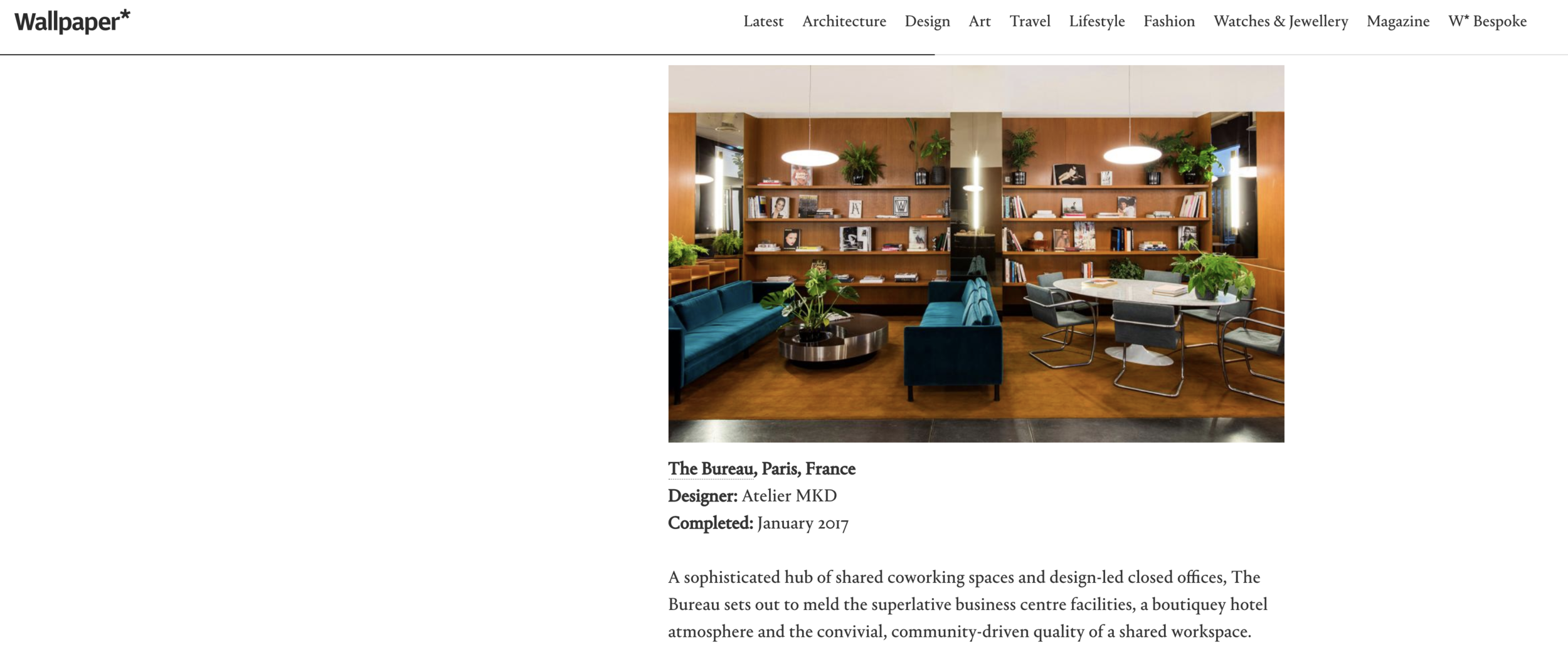Go to the Architecture section
The image size is (1568, 667).
coord(844,21)
